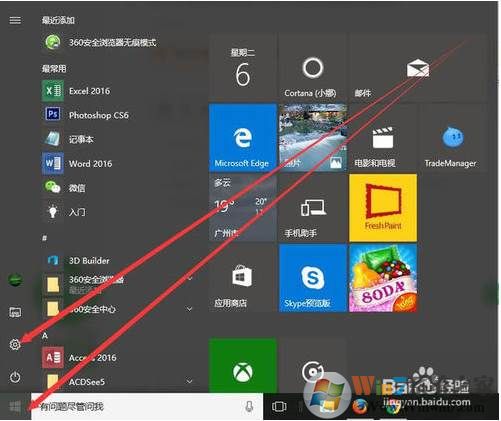
Task: Expand the ACDSee5 folder chevron
Action: point(189,381)
